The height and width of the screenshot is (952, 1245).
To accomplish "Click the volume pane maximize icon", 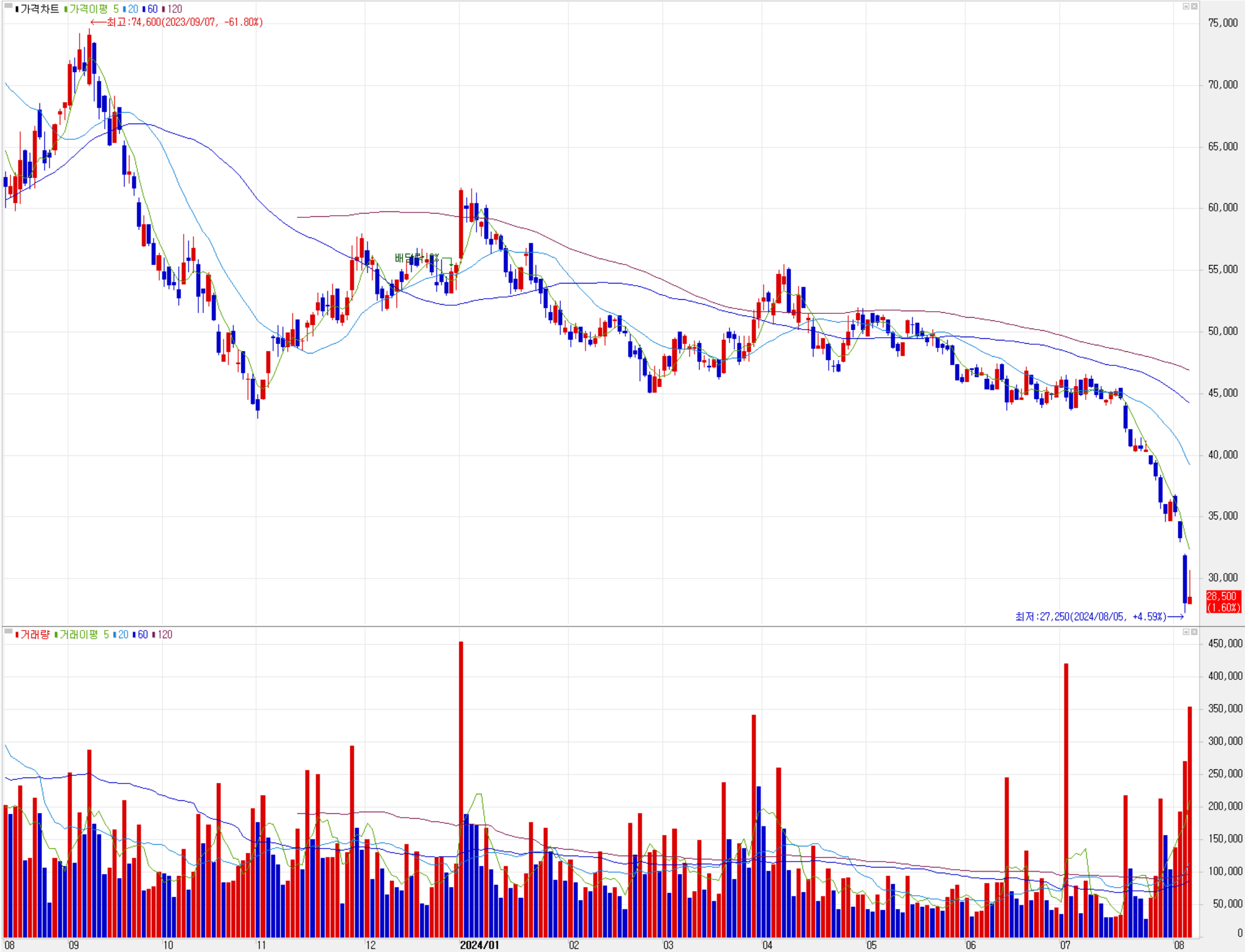I will 1185,632.
